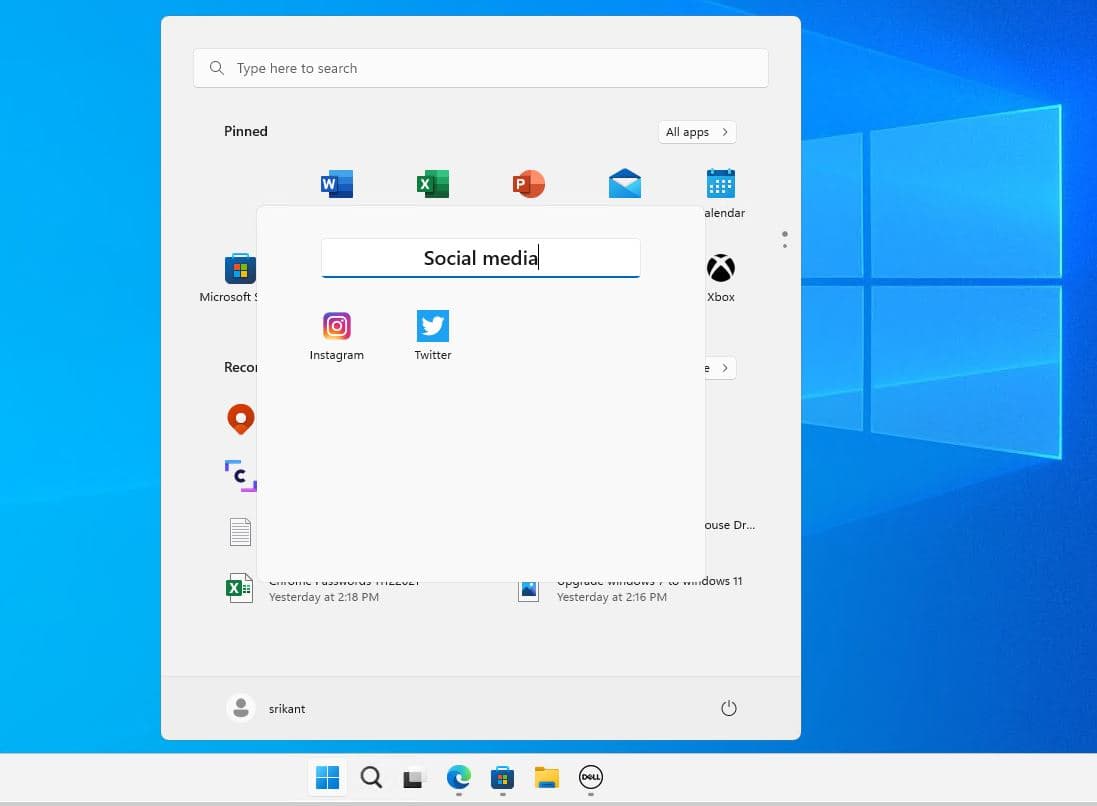Click the Type here to search box

480,68
